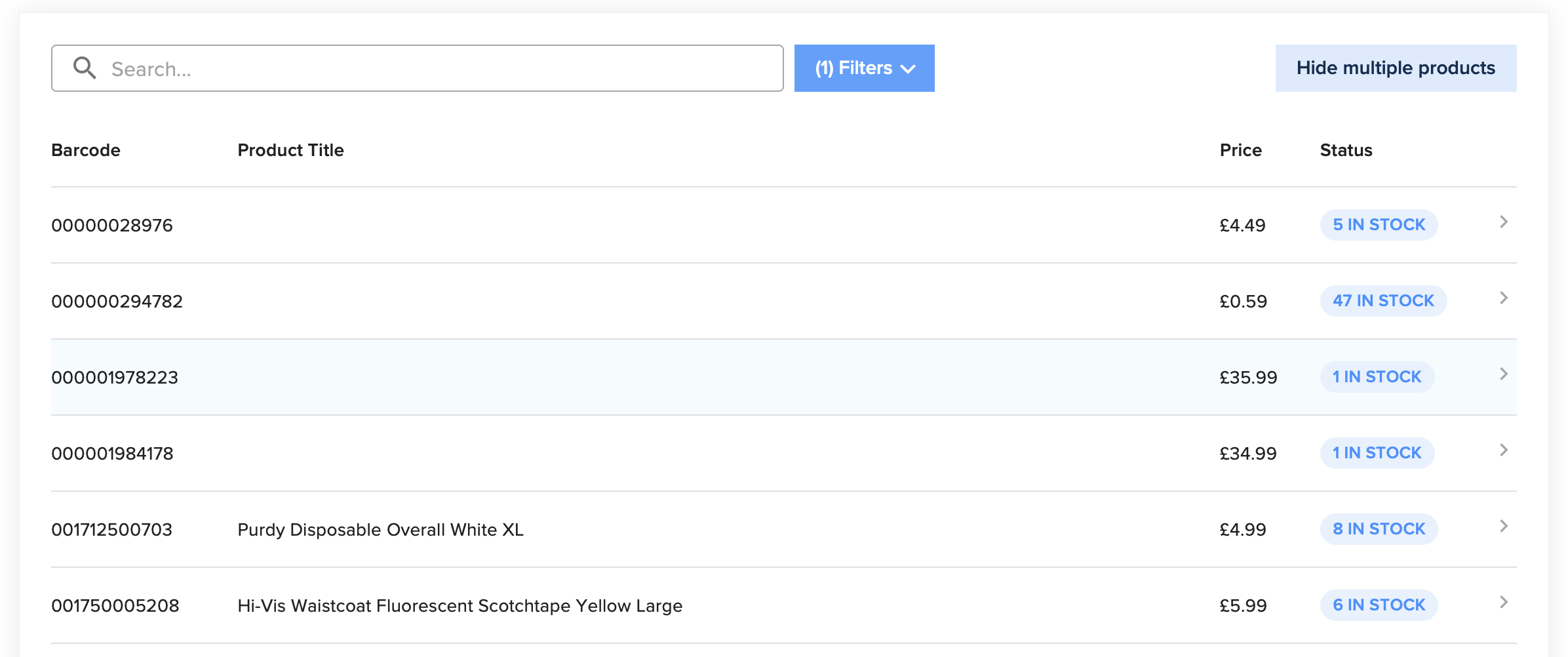Select the 8 IN STOCK badge
Image resolution: width=1568 pixels, height=657 pixels.
1379,529
